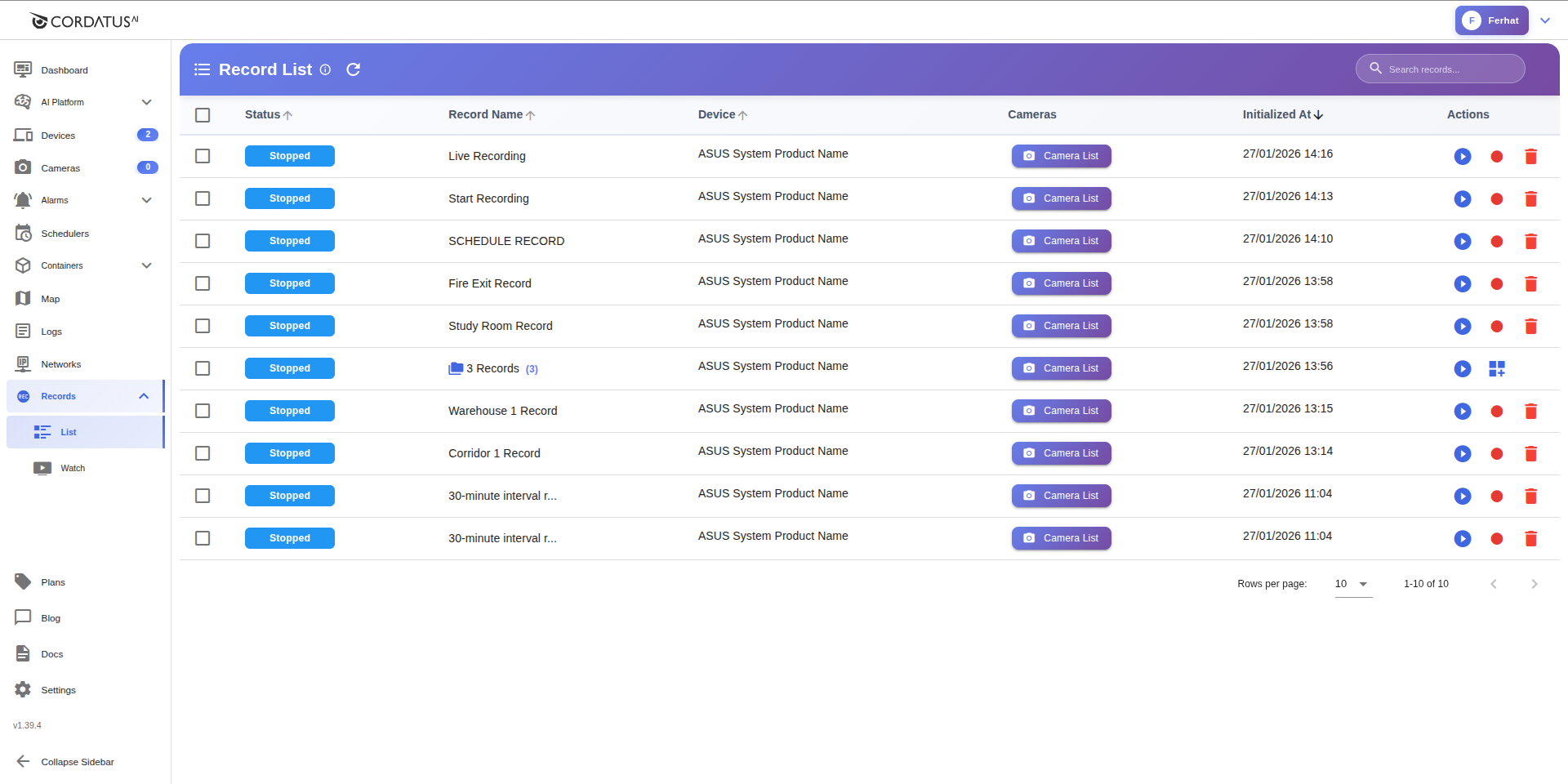Play the Live Recording record
This screenshot has width=1568, height=784.
point(1462,156)
